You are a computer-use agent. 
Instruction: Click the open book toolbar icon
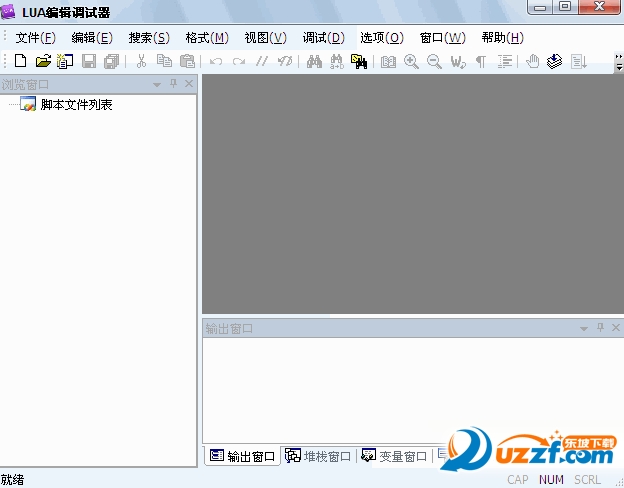coord(388,61)
